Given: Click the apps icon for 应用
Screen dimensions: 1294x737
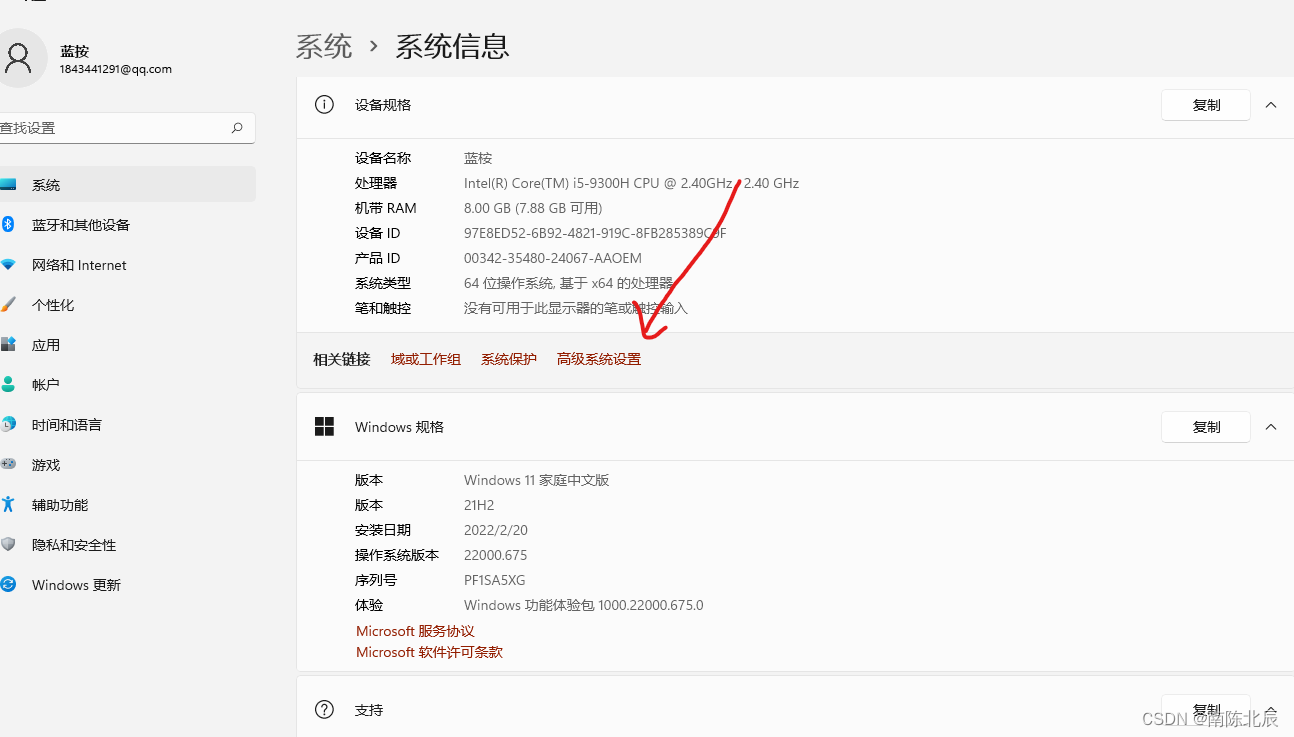Looking at the screenshot, I should 8,345.
